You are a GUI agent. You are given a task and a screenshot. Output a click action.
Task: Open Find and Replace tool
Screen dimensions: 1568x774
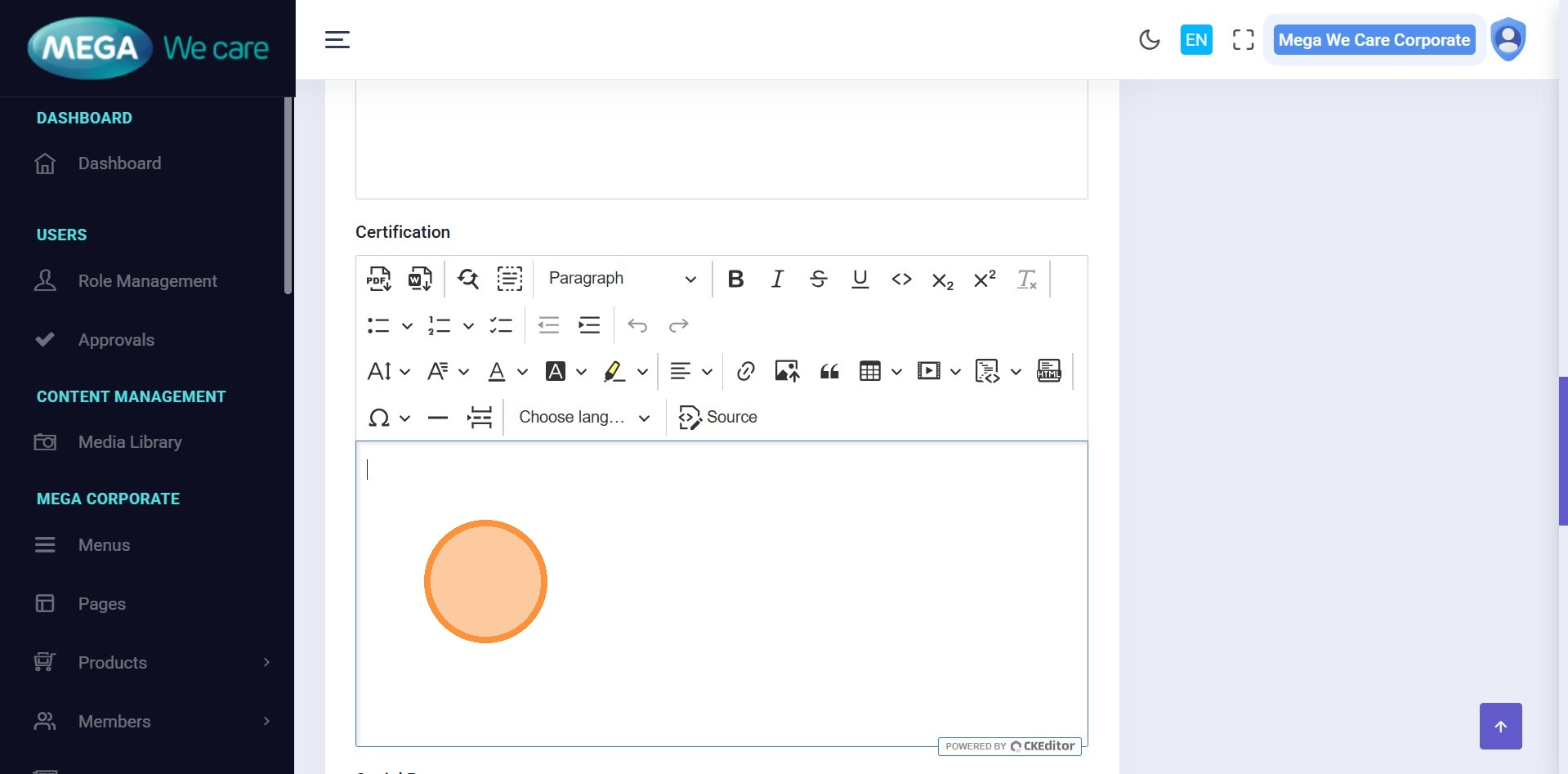468,279
